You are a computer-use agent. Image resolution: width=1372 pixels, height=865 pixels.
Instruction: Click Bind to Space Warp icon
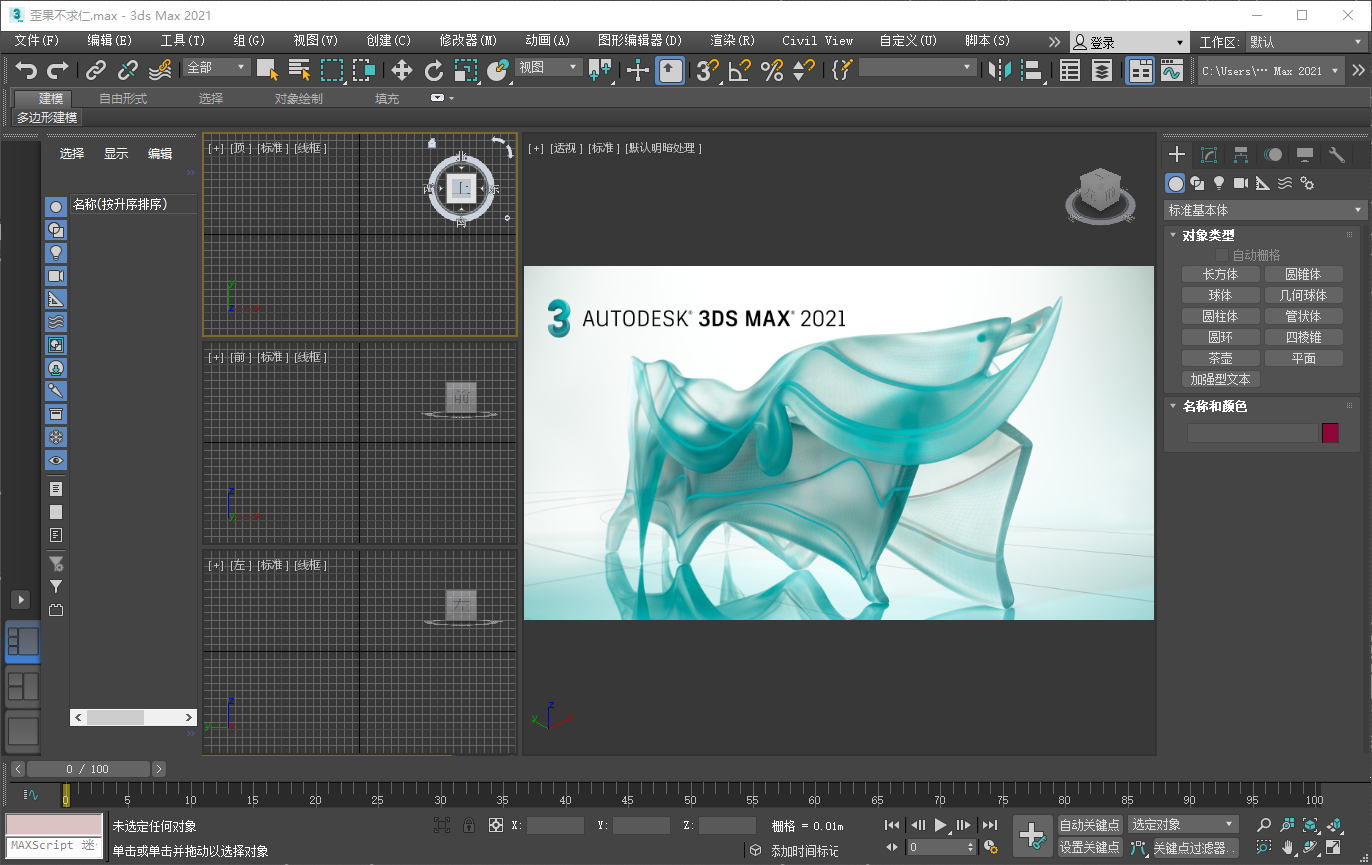click(x=160, y=69)
